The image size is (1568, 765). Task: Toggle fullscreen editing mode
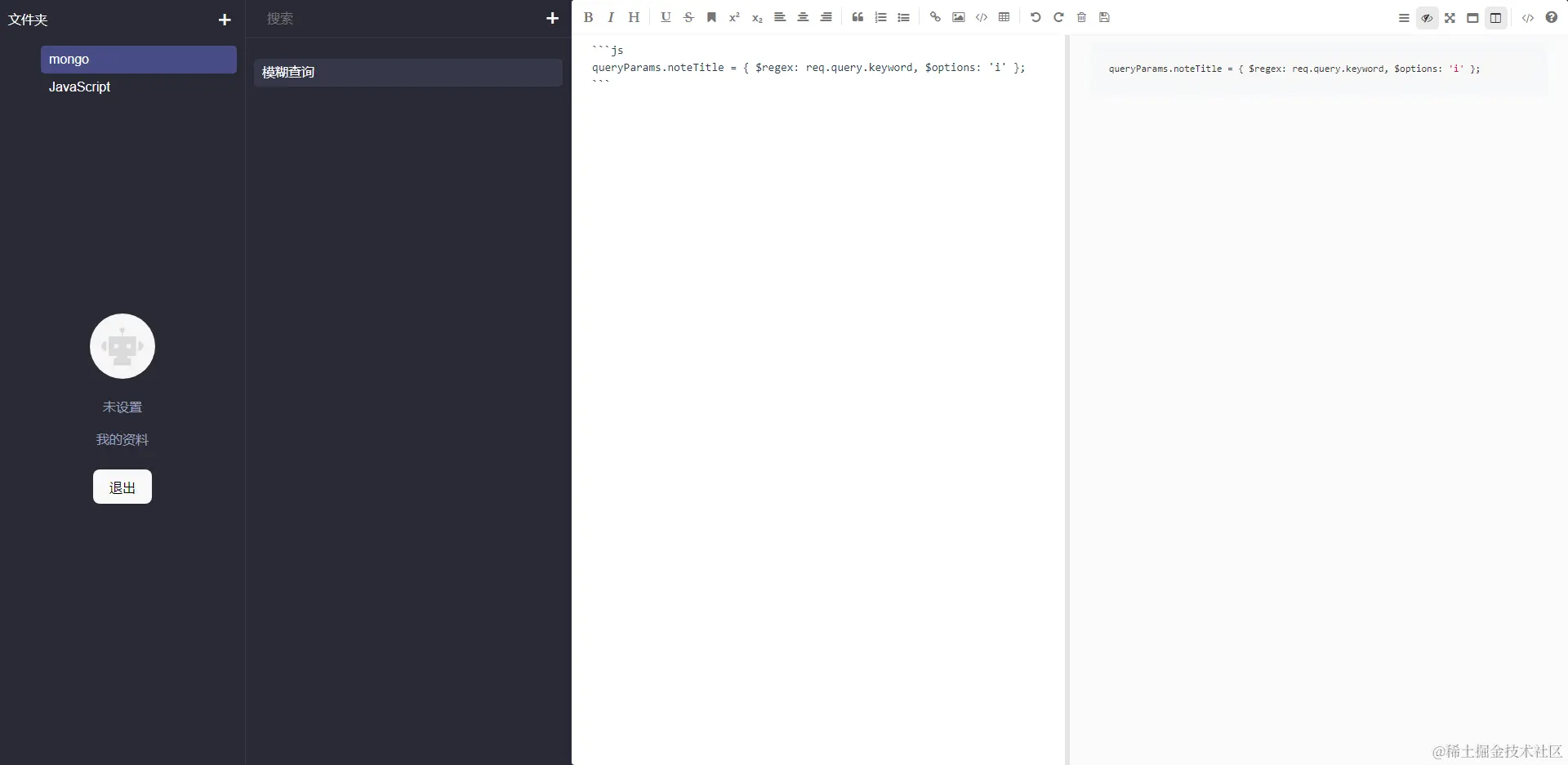coord(1450,18)
